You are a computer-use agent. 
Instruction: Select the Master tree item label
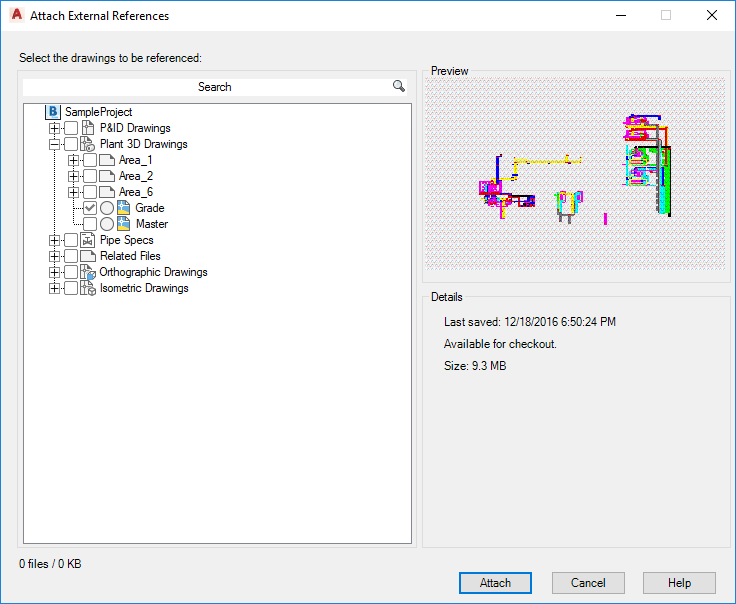coord(152,224)
